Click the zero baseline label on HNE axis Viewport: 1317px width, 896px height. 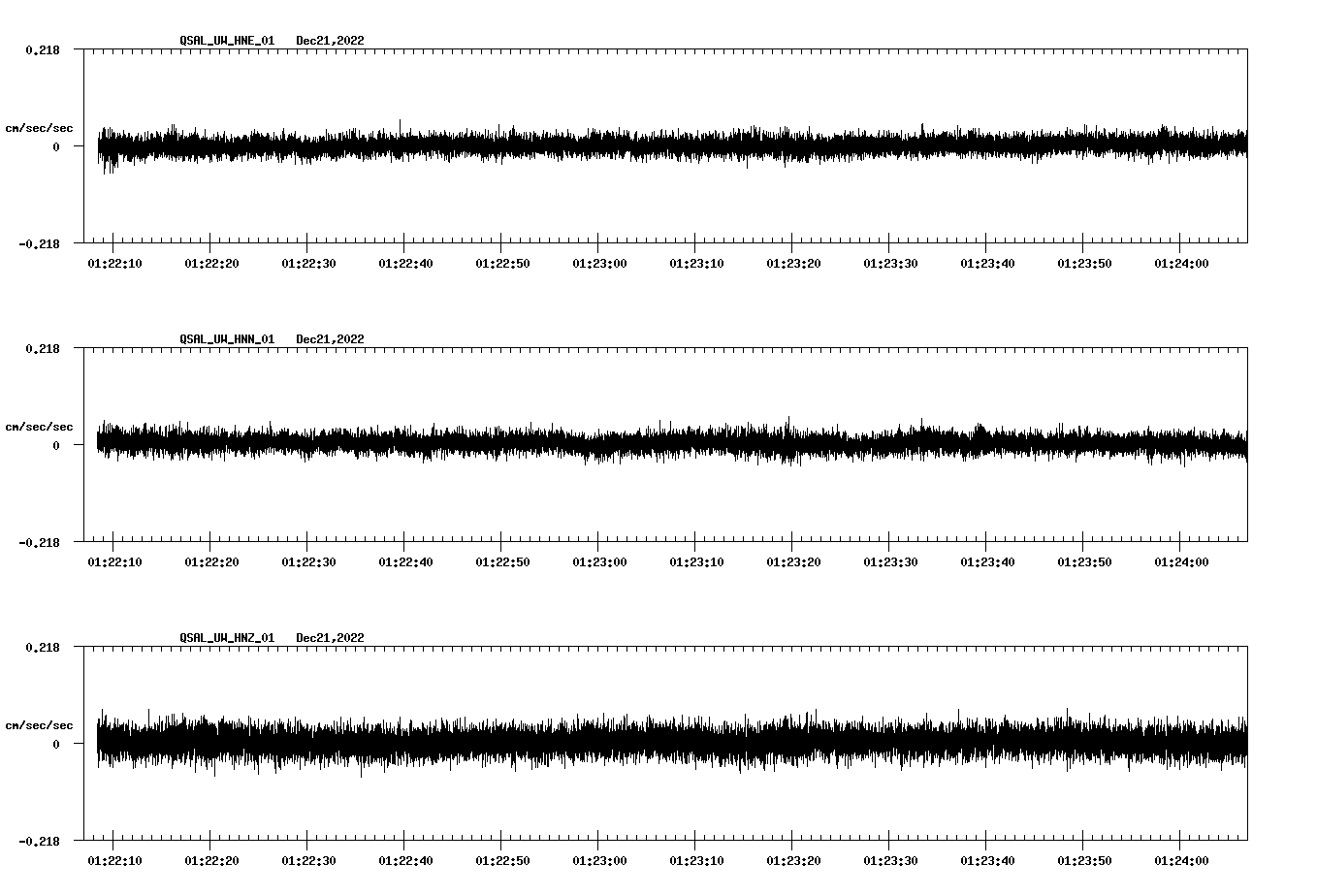click(56, 146)
